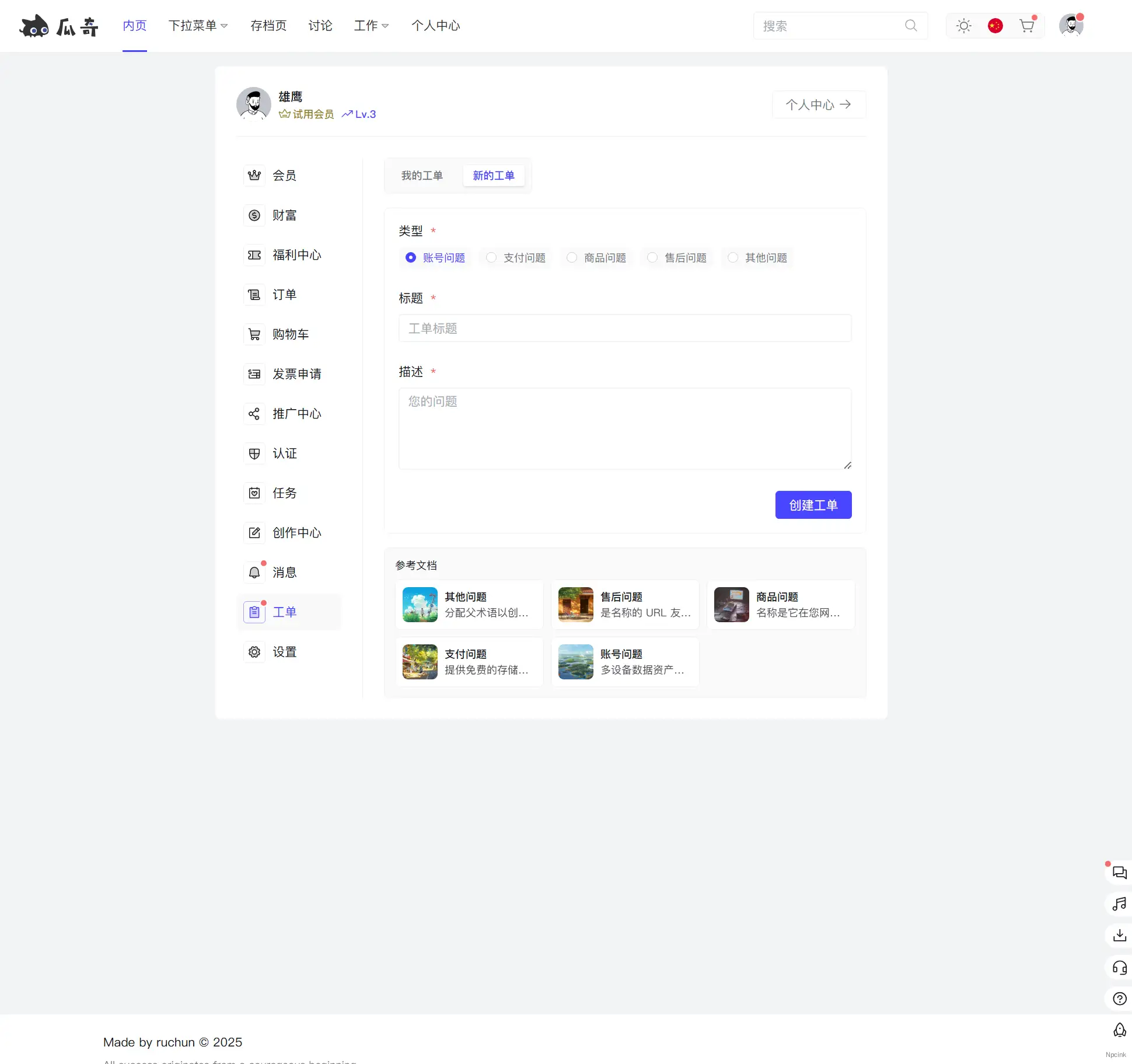The height and width of the screenshot is (1064, 1132).
Task: Click the 创建工单 button
Action: pos(813,505)
